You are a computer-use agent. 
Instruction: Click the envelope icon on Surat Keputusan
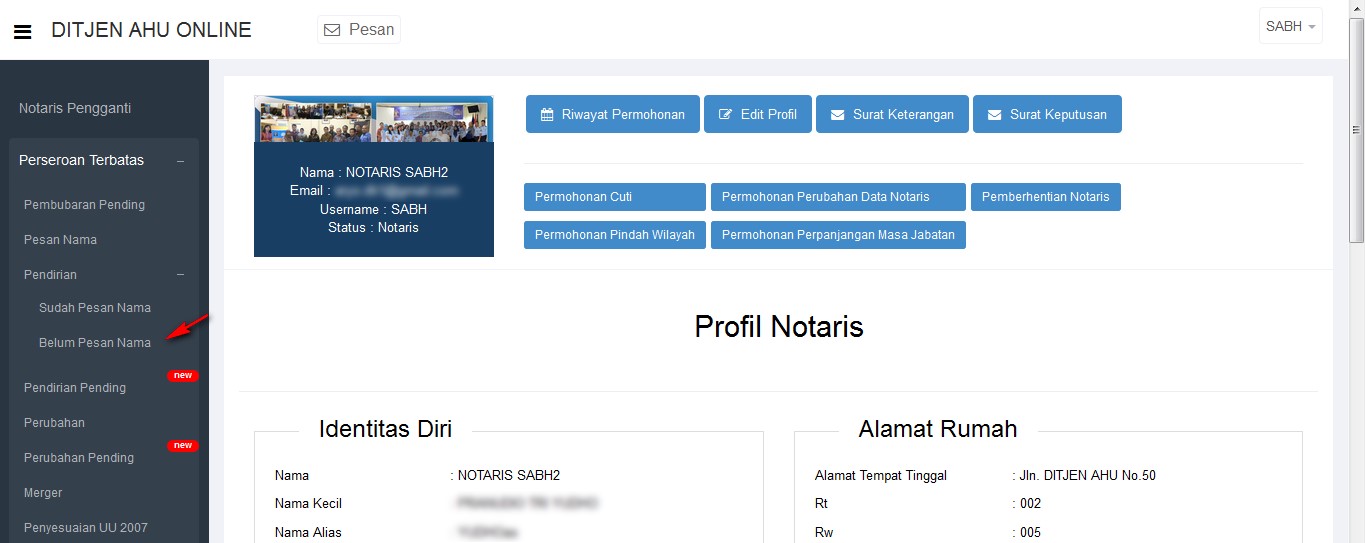994,114
